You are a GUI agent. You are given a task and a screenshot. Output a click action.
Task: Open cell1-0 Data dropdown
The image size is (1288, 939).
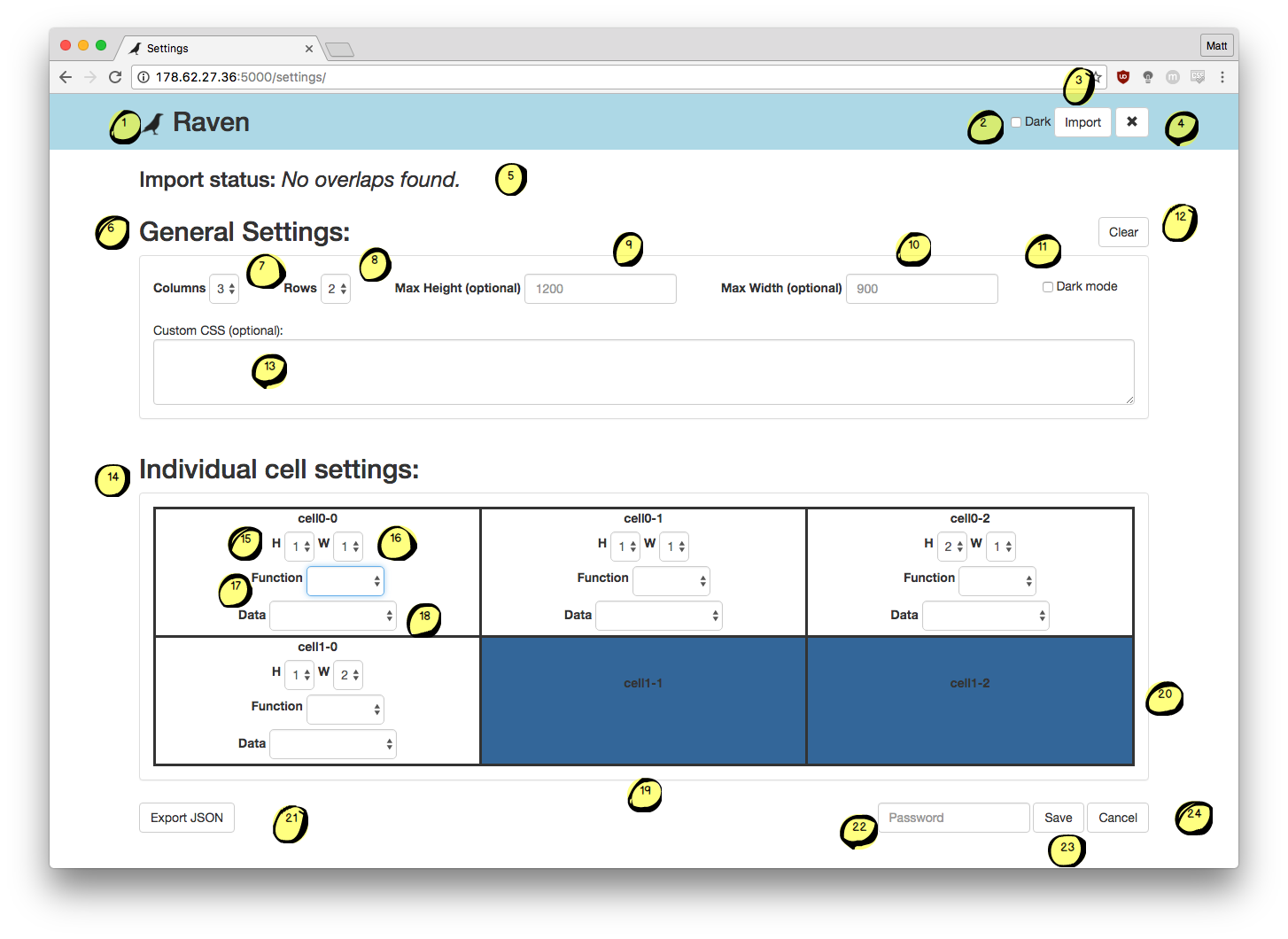[333, 744]
